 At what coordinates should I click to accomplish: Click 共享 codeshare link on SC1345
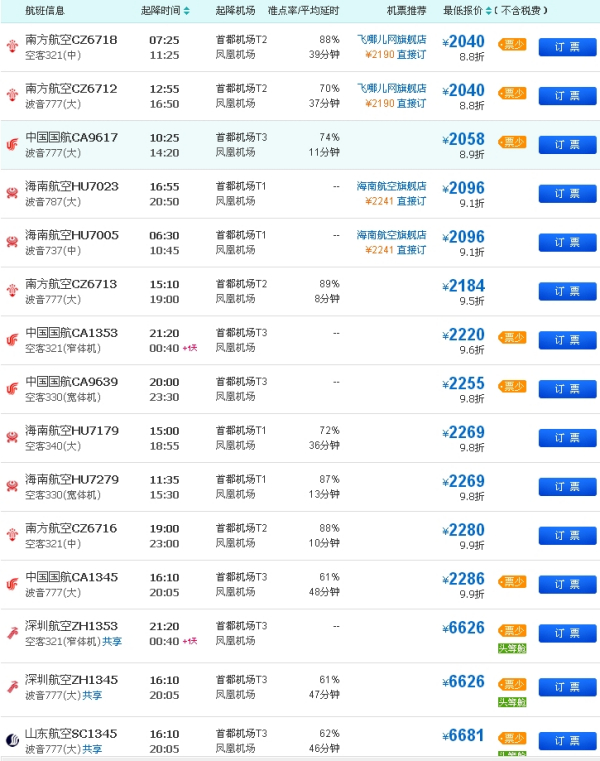92,749
